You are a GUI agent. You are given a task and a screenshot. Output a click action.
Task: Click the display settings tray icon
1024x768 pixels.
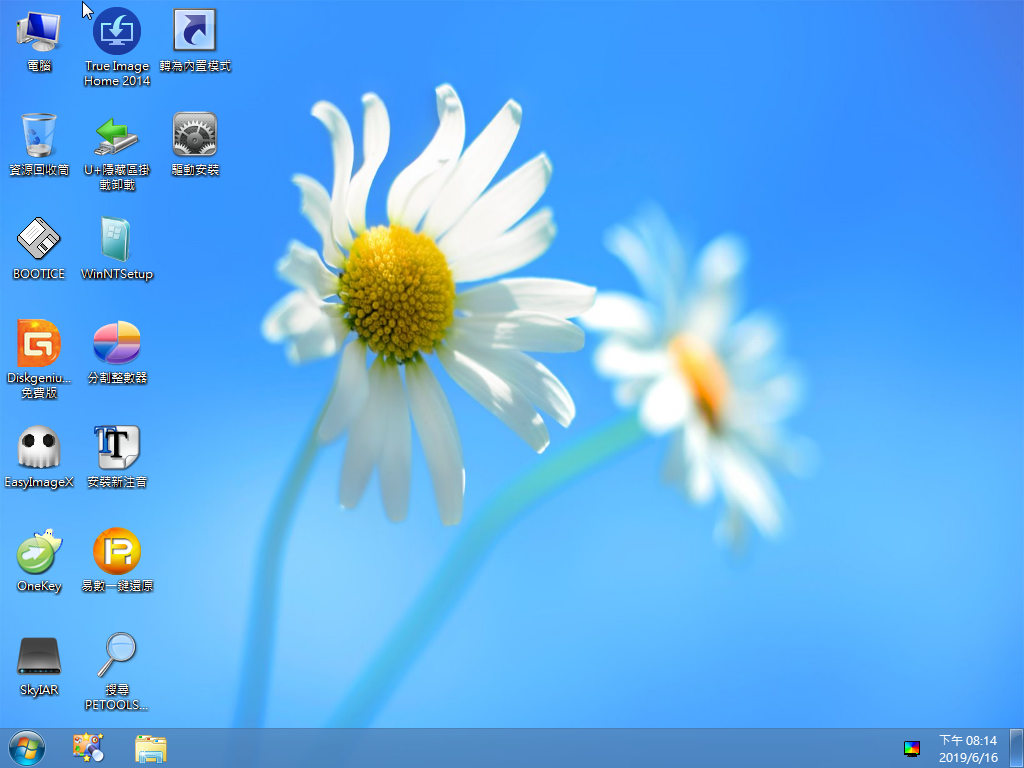(x=912, y=748)
